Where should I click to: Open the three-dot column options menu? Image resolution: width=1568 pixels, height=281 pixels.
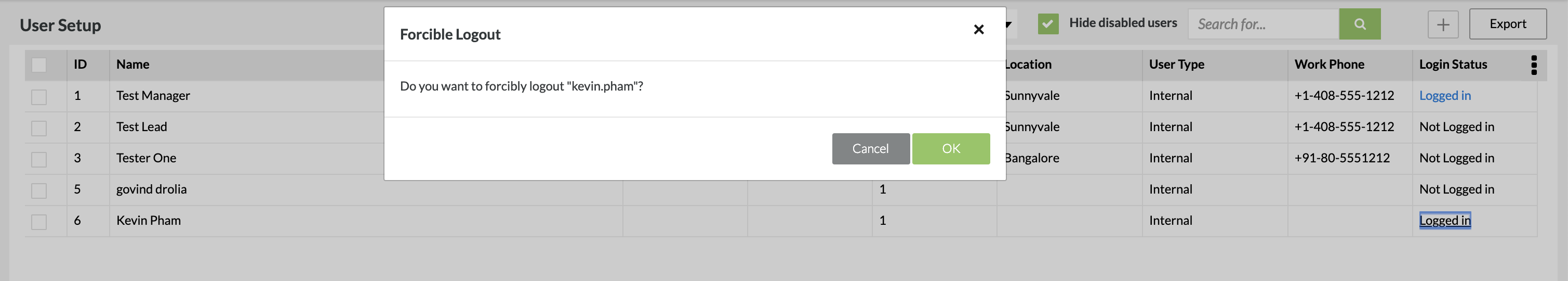click(x=1533, y=65)
